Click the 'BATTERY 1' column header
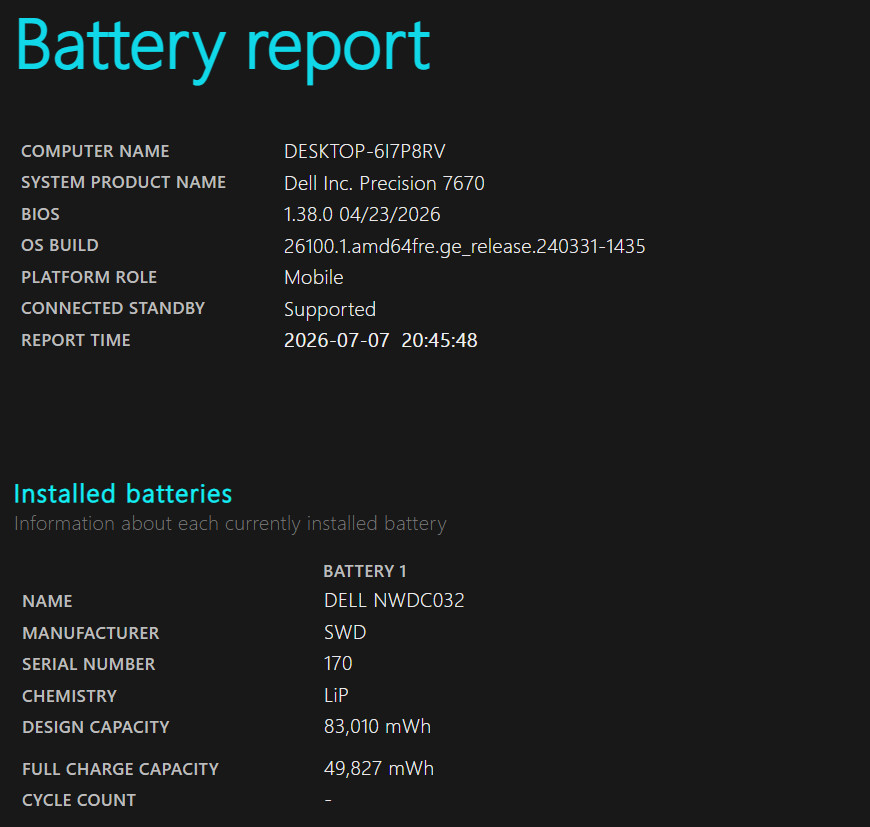 [365, 571]
